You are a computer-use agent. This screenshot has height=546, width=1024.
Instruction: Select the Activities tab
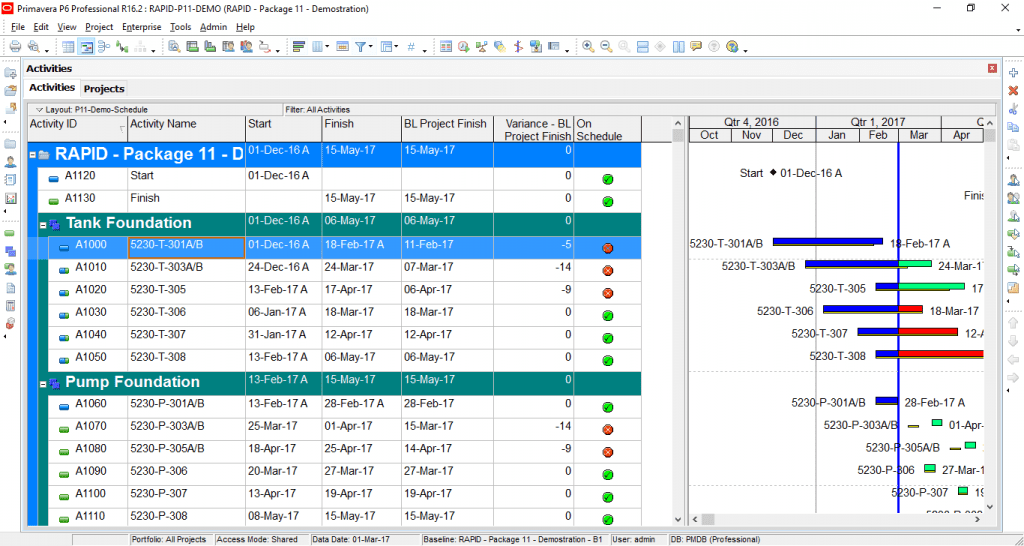coord(52,88)
